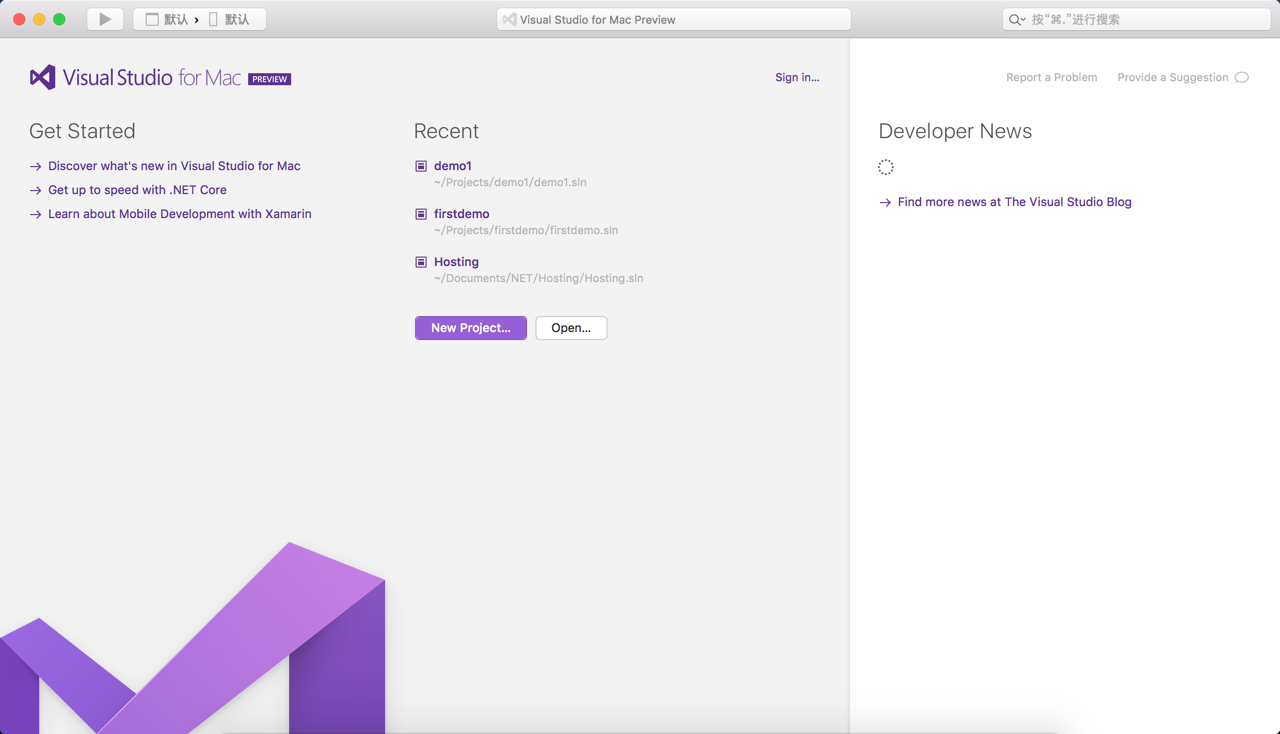Open the 默认 configuration selector
Screen dimensions: 1280x734
coord(167,19)
